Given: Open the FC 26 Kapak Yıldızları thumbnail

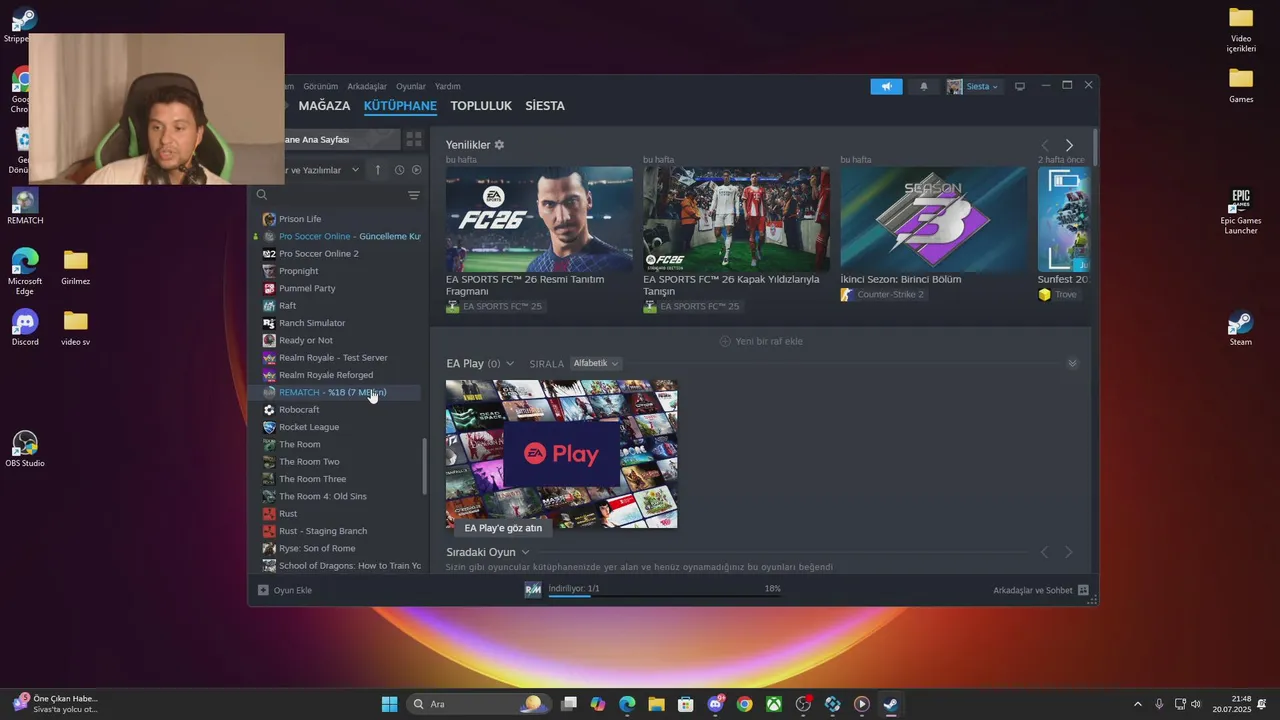Looking at the screenshot, I should [x=736, y=219].
